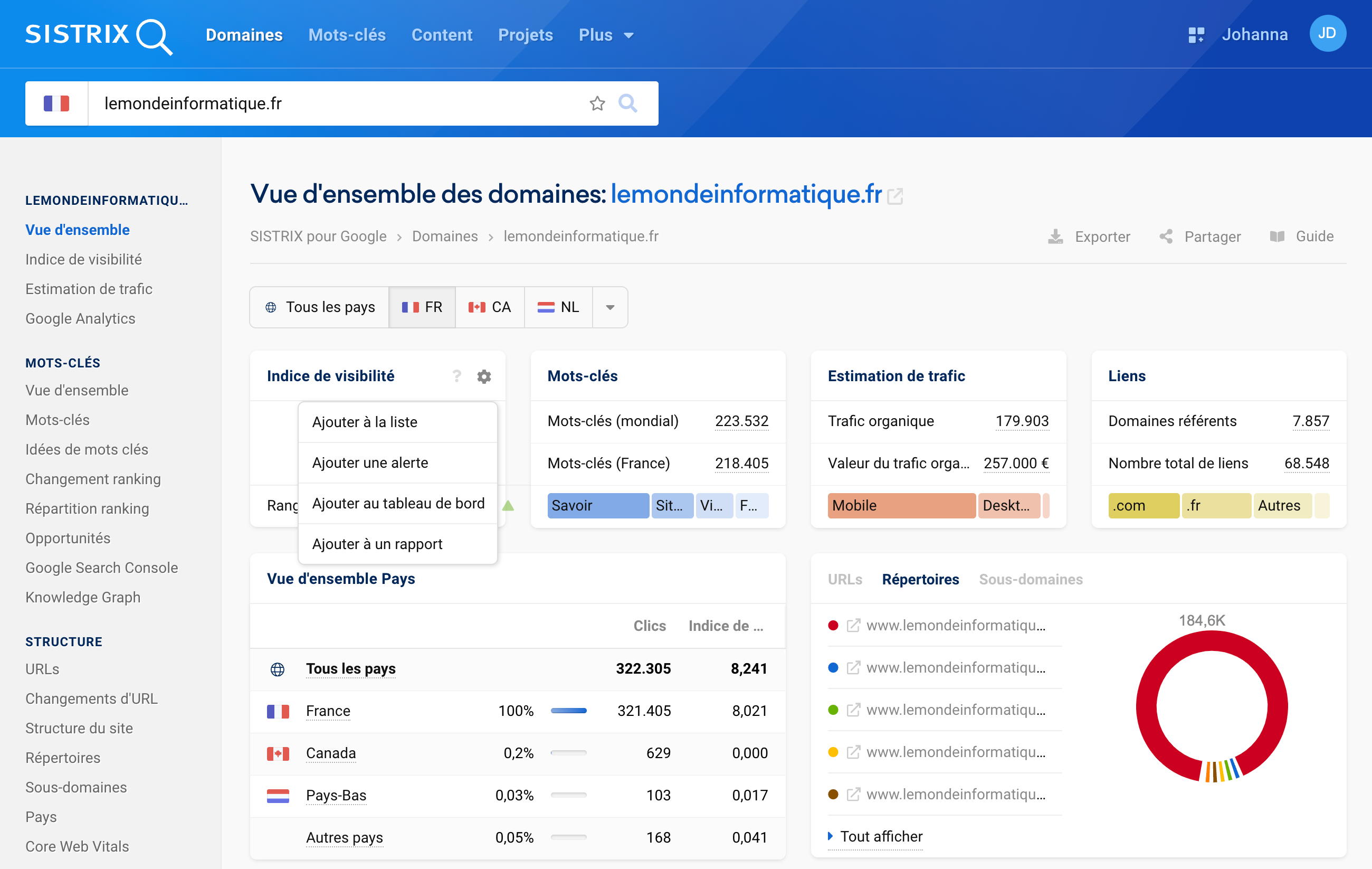The height and width of the screenshot is (869, 1372).
Task: Open external link icon of blue-dot directory
Action: [x=853, y=668]
